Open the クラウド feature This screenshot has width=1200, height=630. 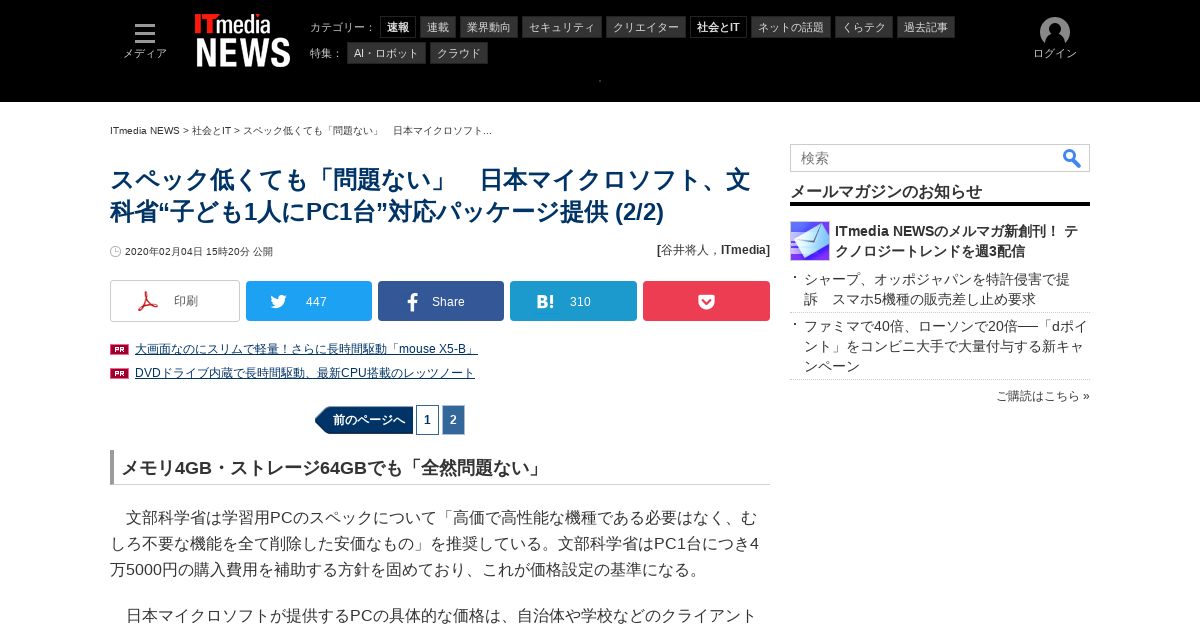coord(459,53)
